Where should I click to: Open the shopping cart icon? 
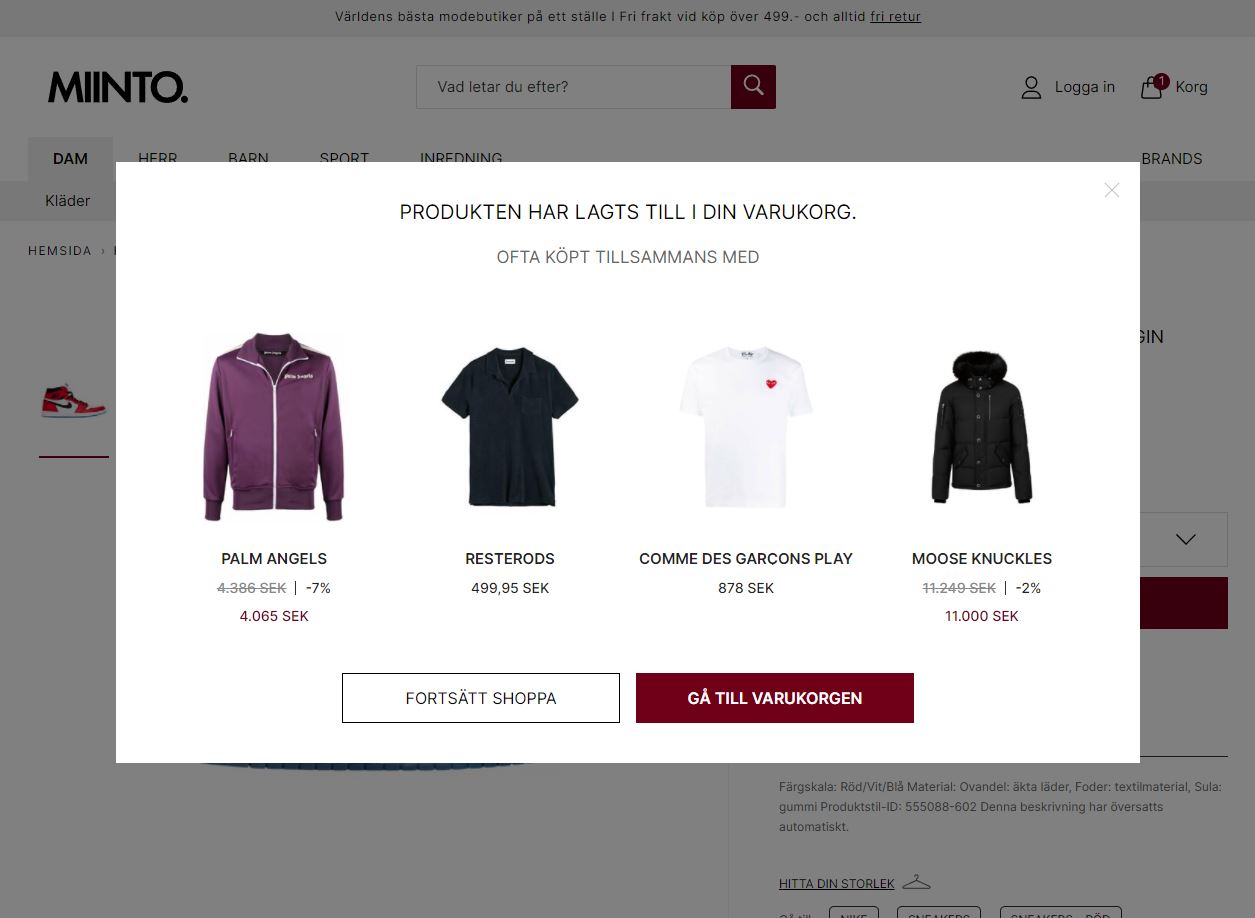[x=1152, y=88]
